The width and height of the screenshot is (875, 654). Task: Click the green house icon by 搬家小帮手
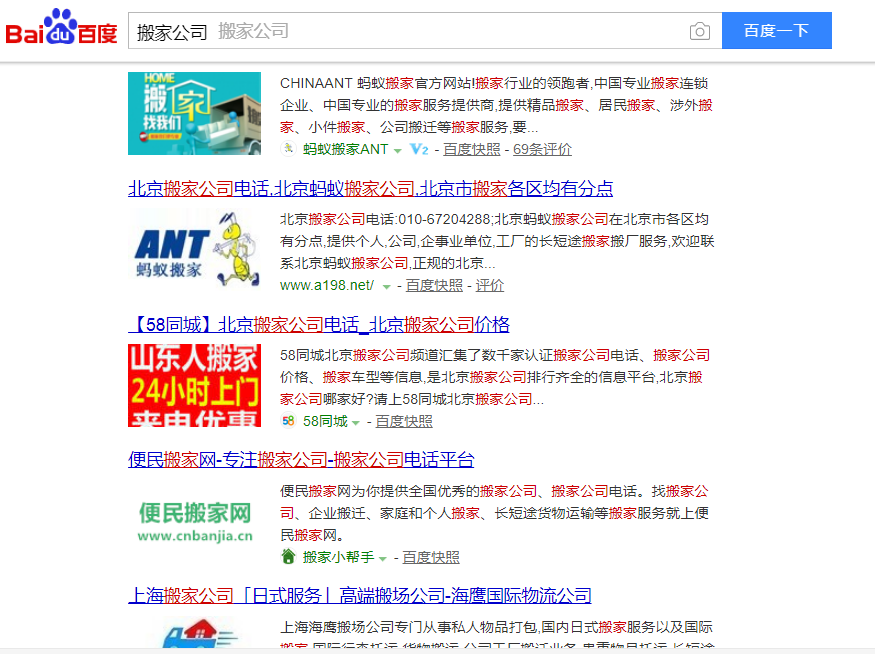tap(288, 557)
